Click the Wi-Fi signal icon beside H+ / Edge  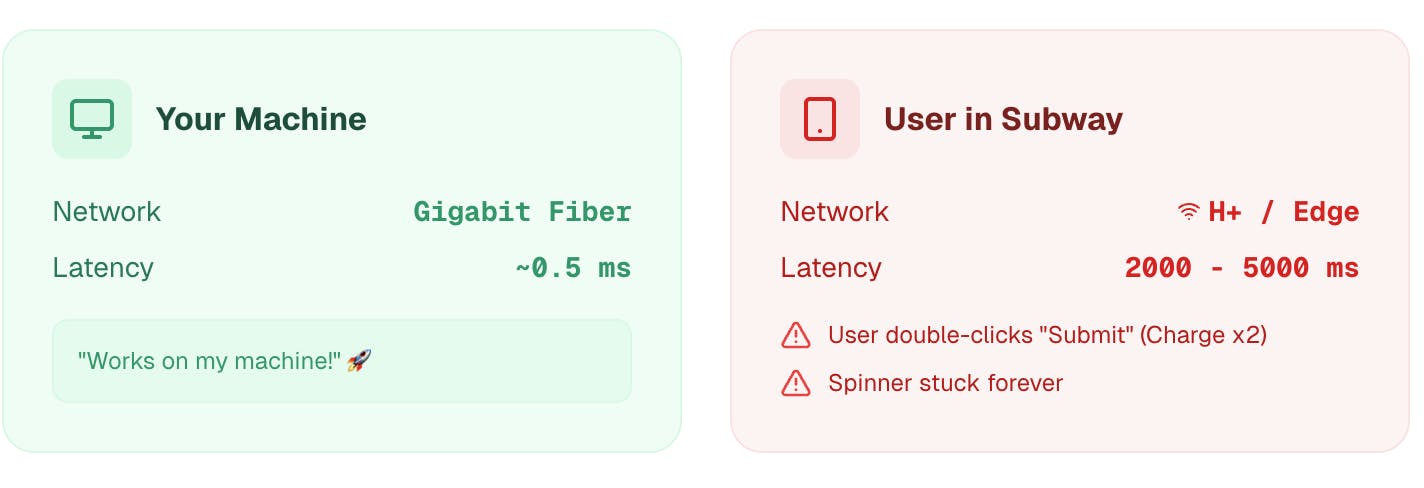[x=1188, y=212]
